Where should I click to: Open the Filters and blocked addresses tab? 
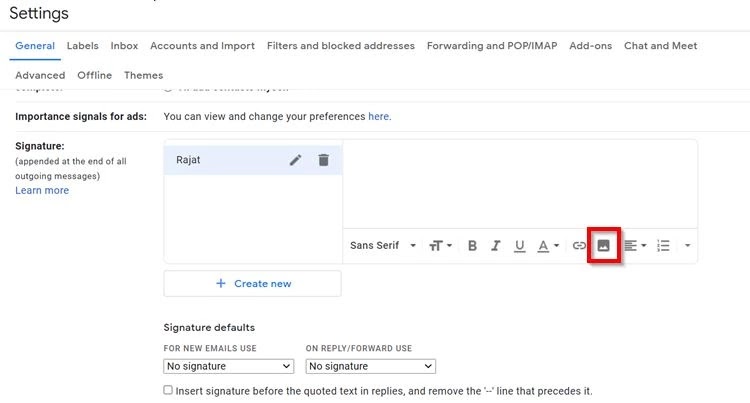[x=341, y=46]
